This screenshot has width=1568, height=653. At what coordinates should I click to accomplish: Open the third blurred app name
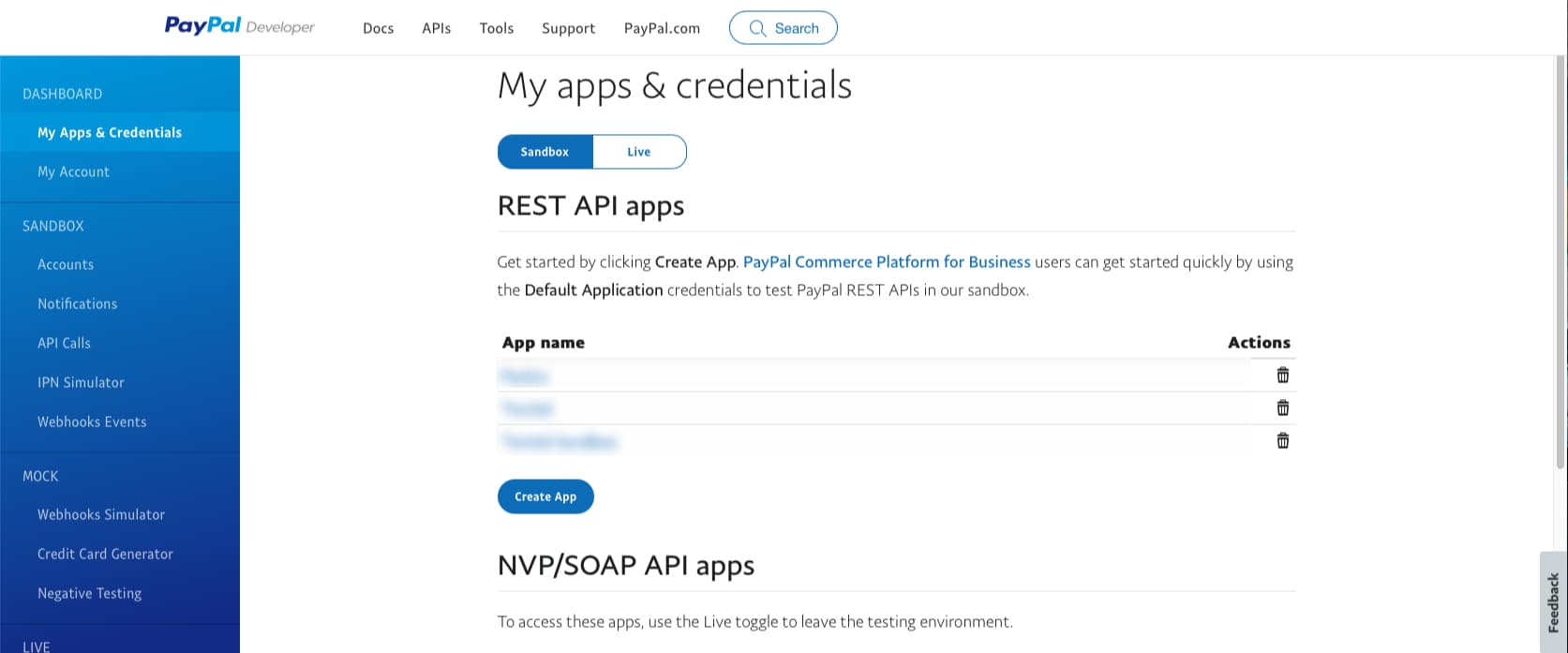pyautogui.click(x=560, y=441)
